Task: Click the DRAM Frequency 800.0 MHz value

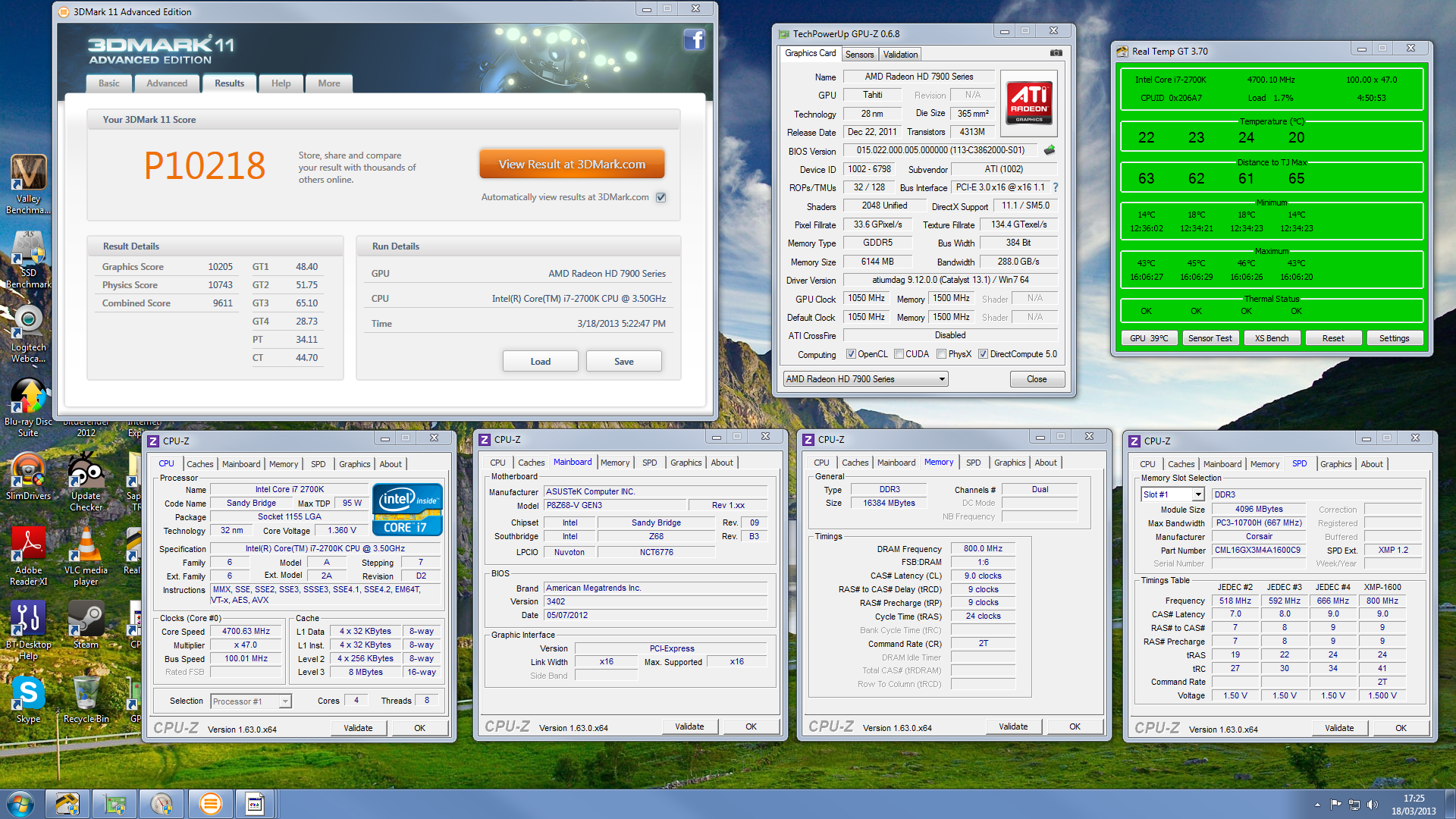Action: tap(983, 549)
